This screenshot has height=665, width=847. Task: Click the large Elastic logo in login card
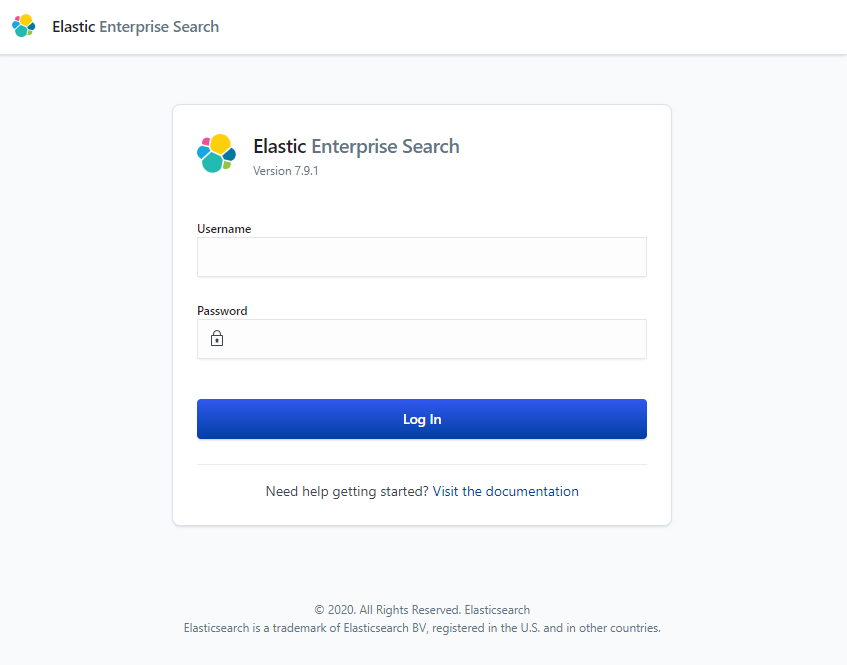[216, 153]
